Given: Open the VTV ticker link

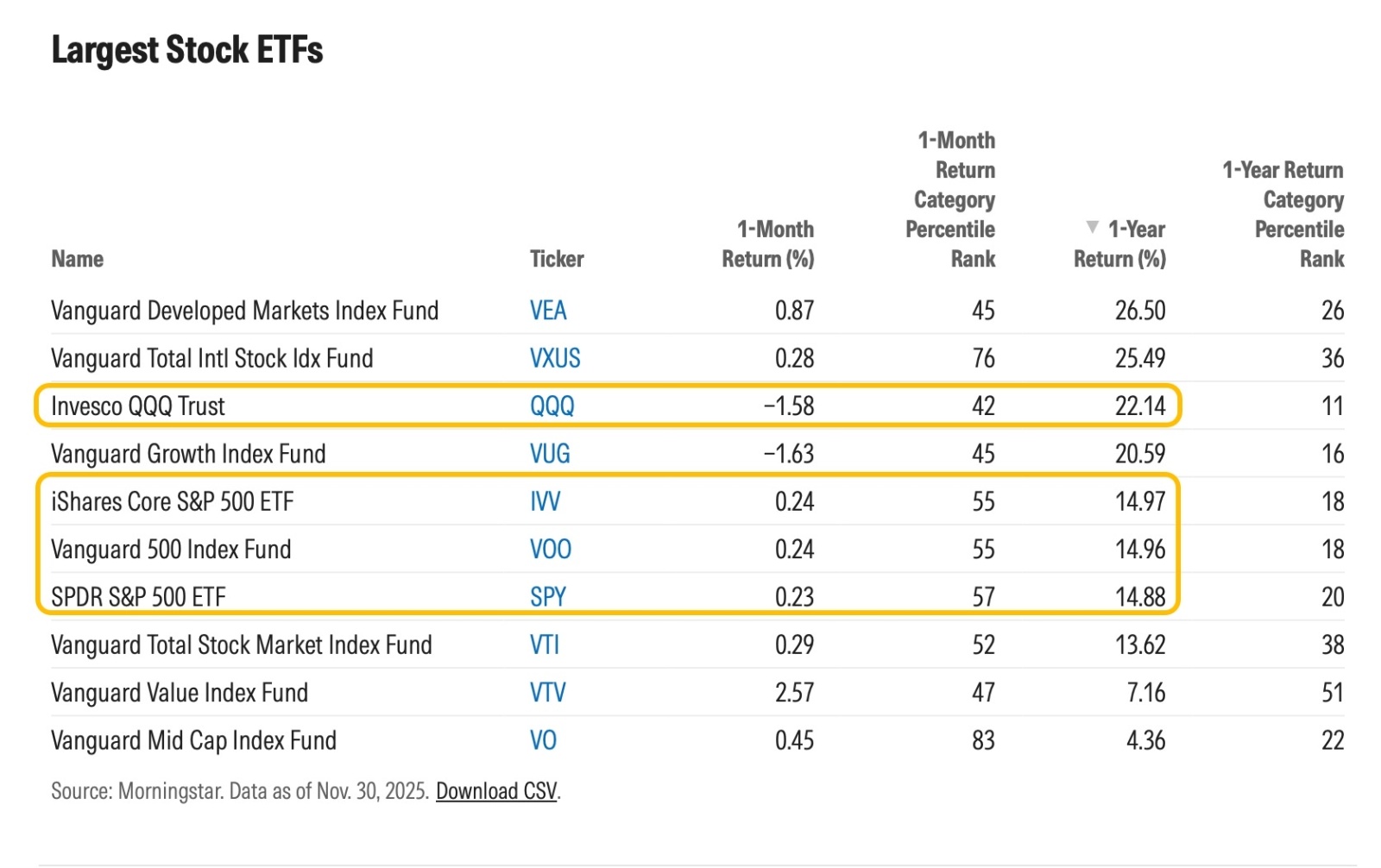Looking at the screenshot, I should tap(548, 693).
